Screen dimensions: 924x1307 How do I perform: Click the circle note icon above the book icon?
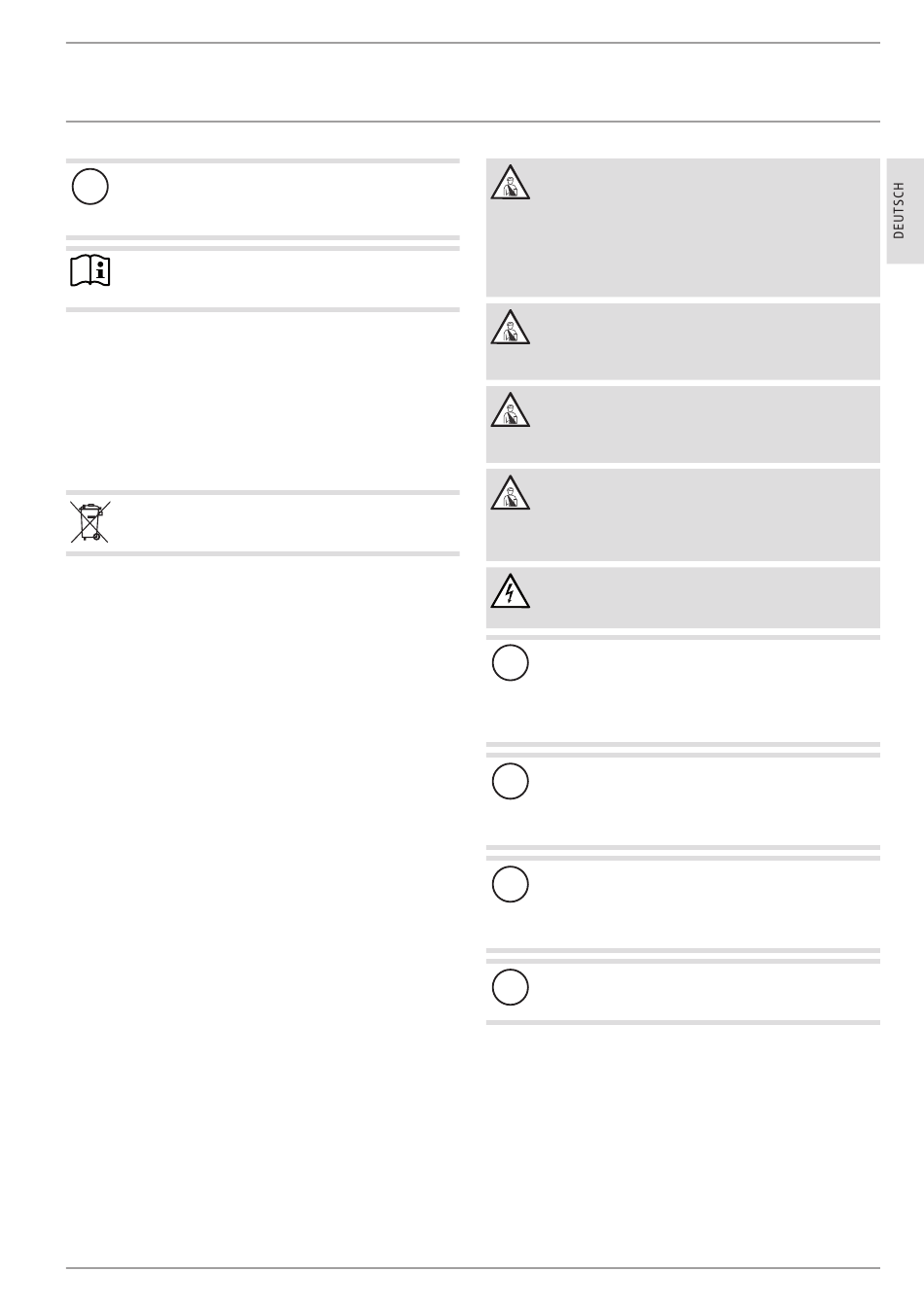[x=89, y=187]
